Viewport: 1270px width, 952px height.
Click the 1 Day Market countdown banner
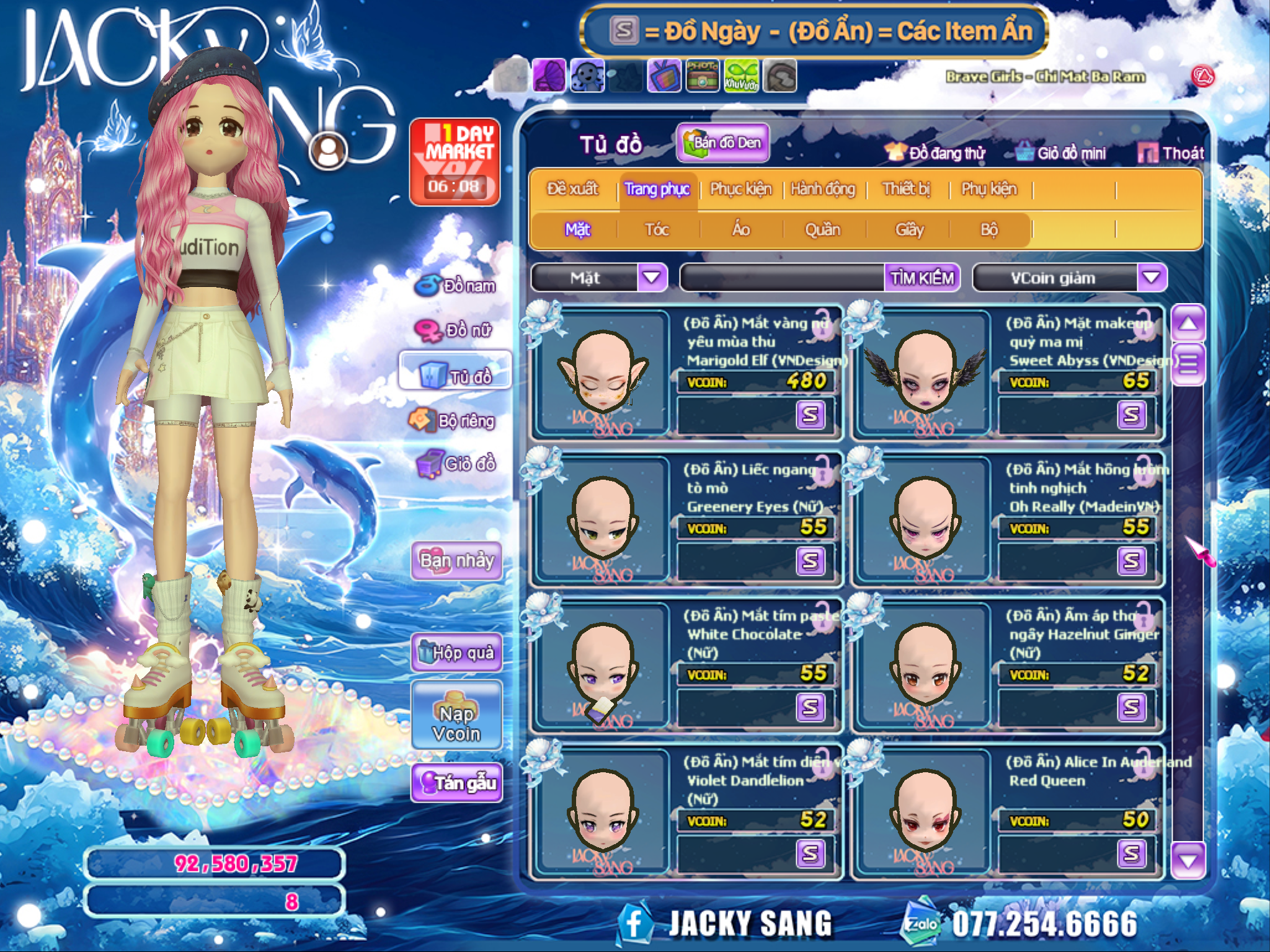pos(455,162)
